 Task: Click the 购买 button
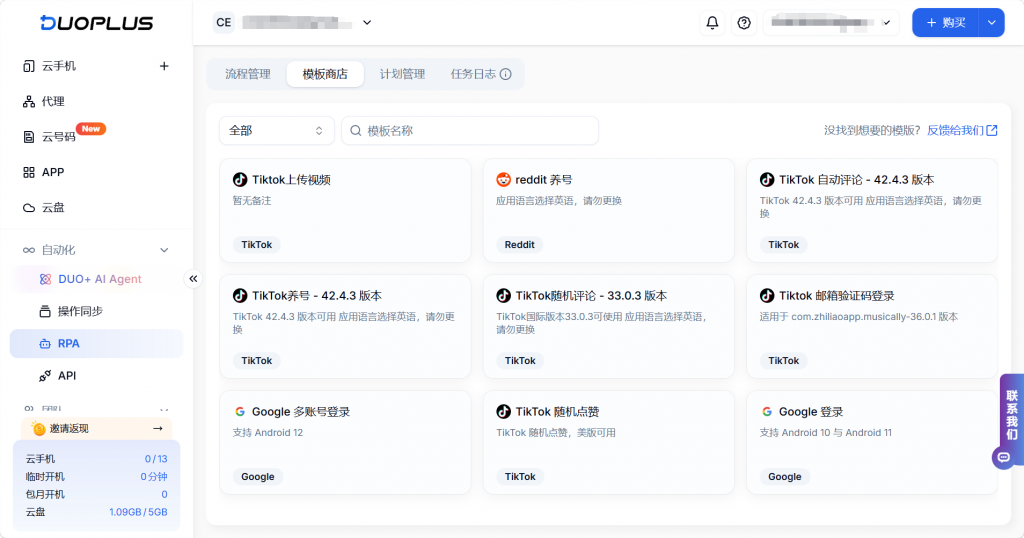point(946,23)
